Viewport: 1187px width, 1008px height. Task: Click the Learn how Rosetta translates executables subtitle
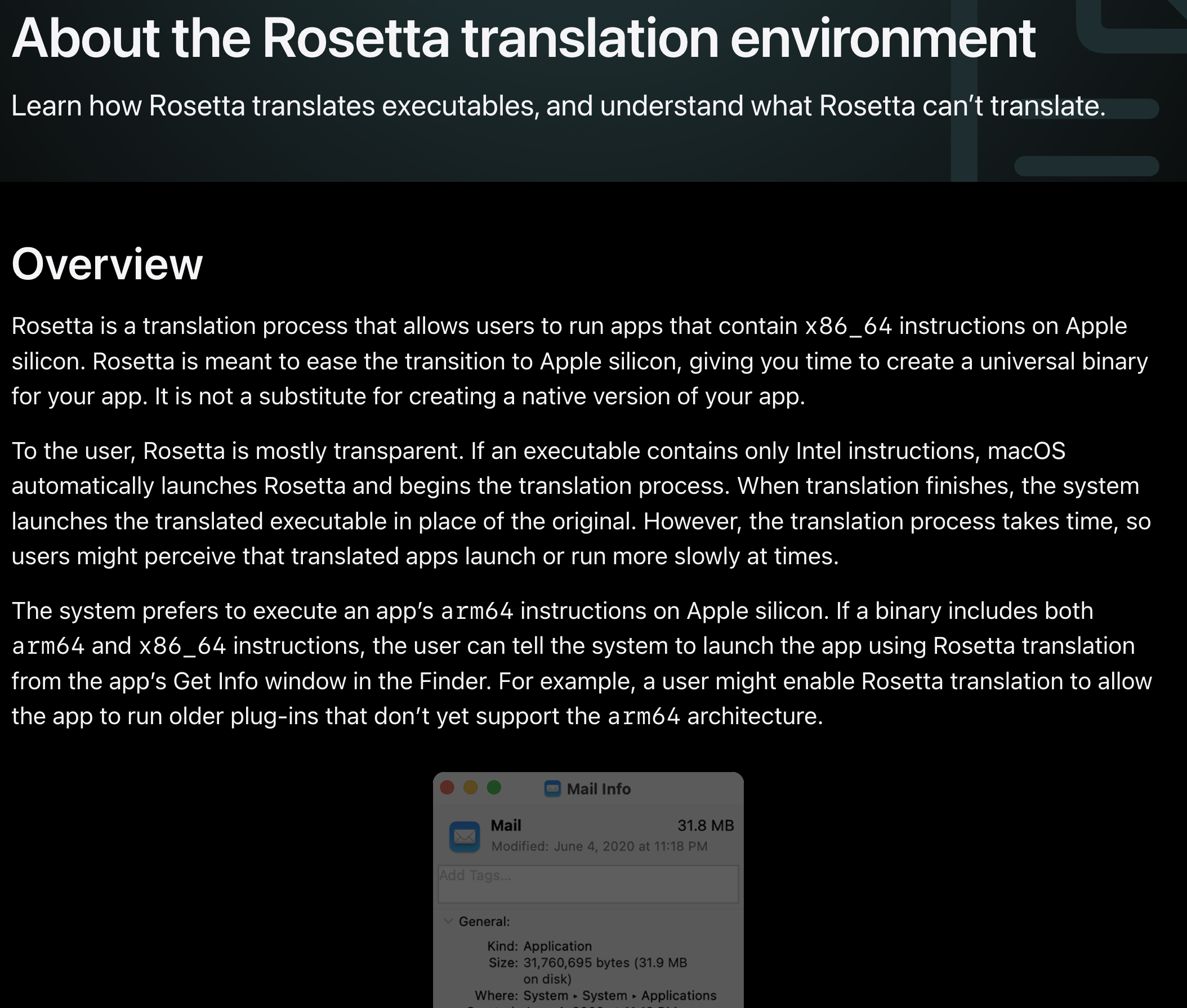pyautogui.click(x=559, y=106)
